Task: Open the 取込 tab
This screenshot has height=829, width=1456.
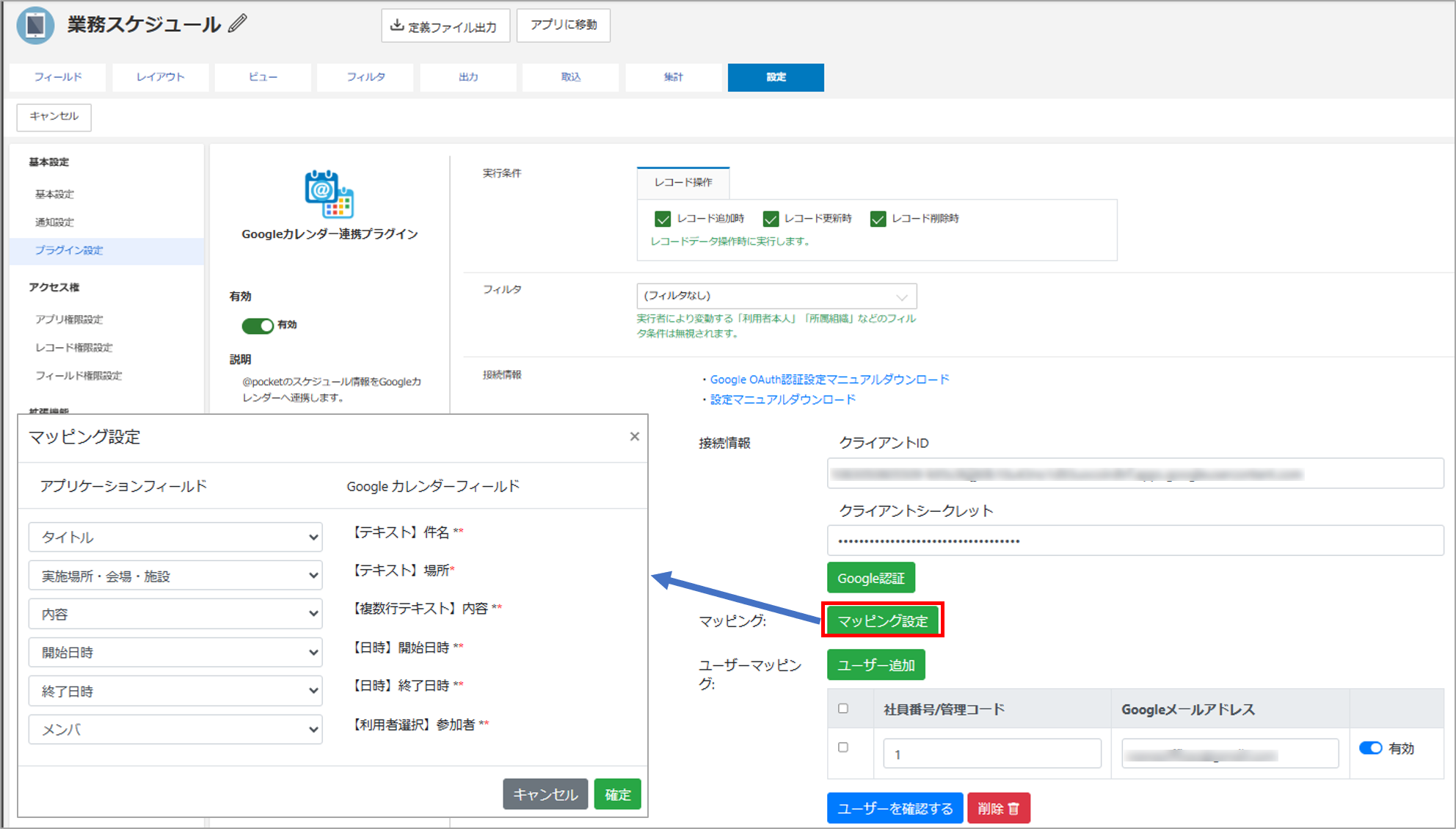Action: pos(570,77)
